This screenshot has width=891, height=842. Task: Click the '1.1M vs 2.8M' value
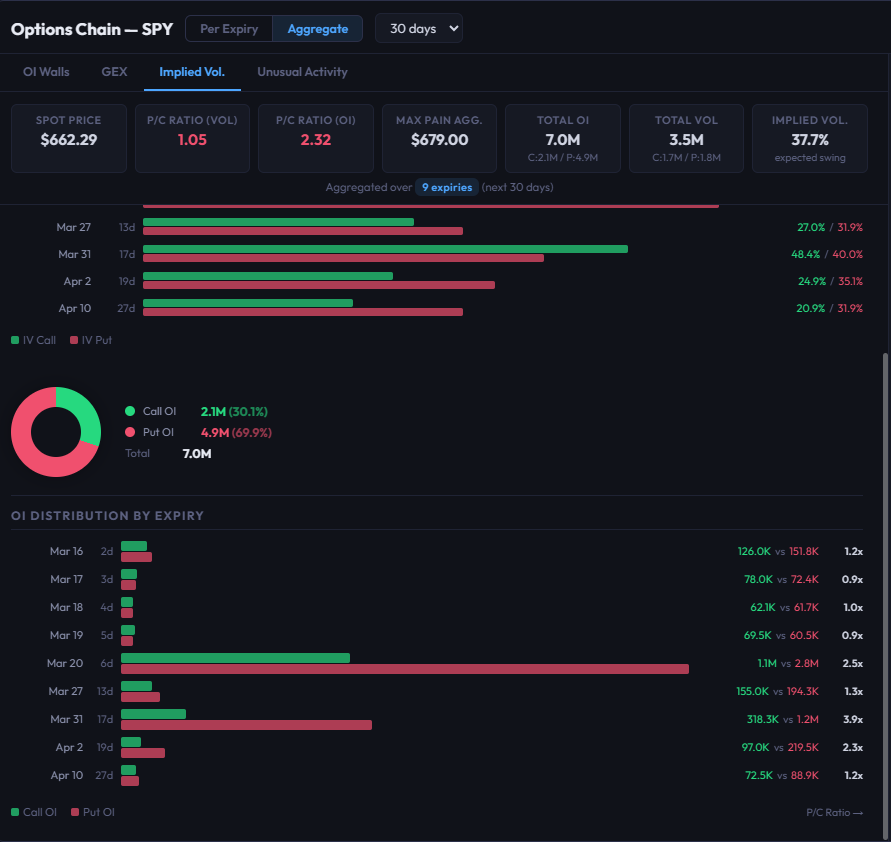click(x=788, y=664)
